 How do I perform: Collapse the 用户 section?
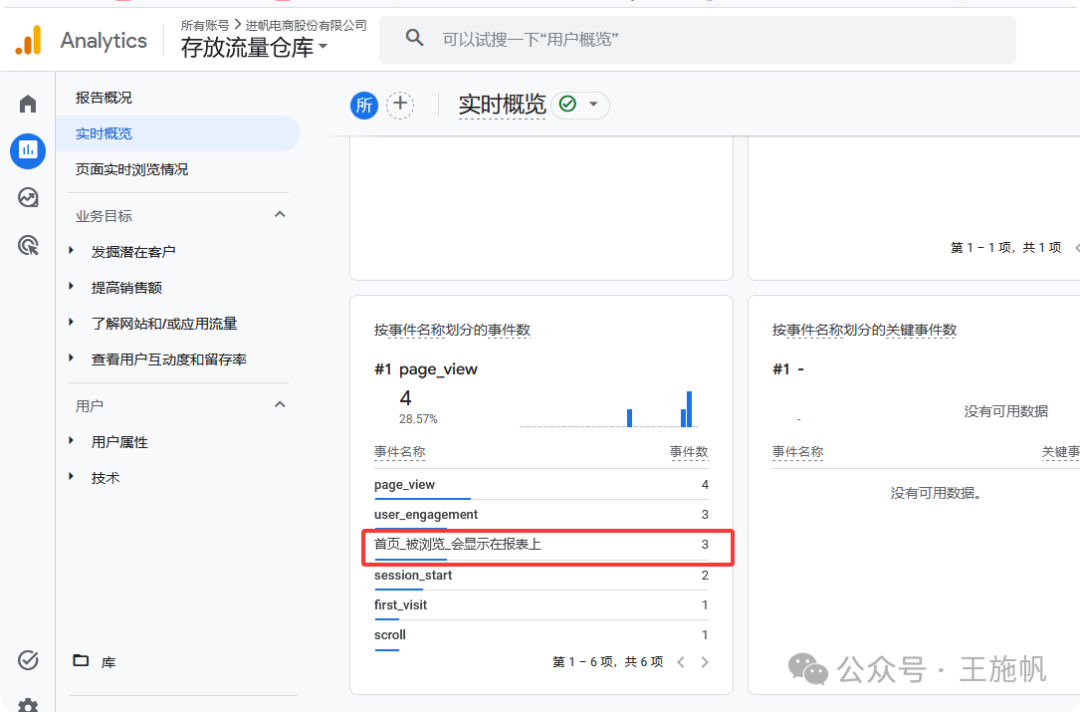(280, 404)
